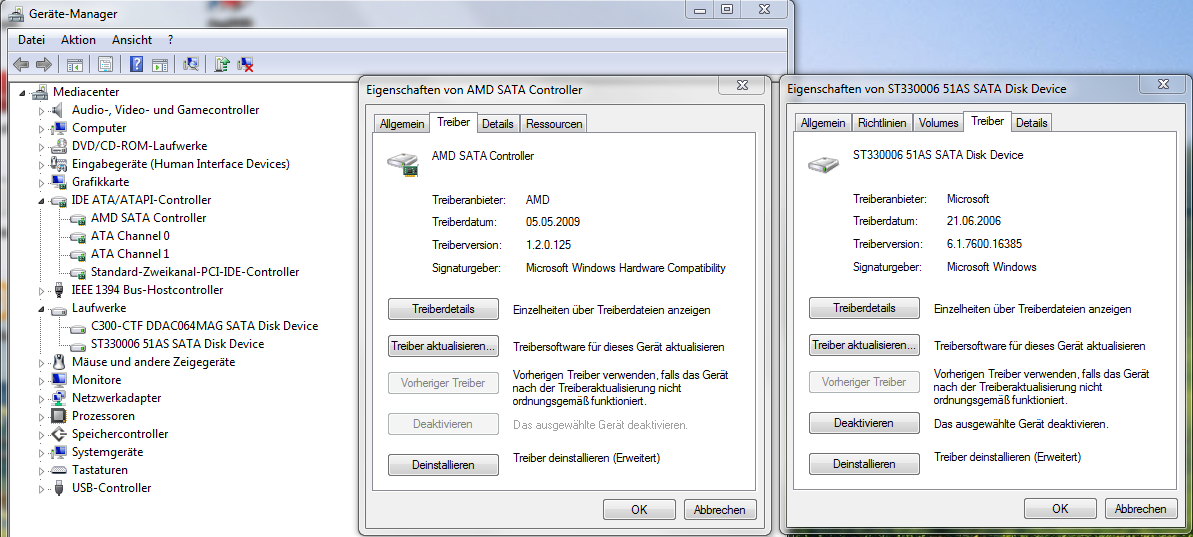The image size is (1193, 537).
Task: Click the IEEE 1394 Bus-Hostcontroller icon
Action: coord(59,290)
